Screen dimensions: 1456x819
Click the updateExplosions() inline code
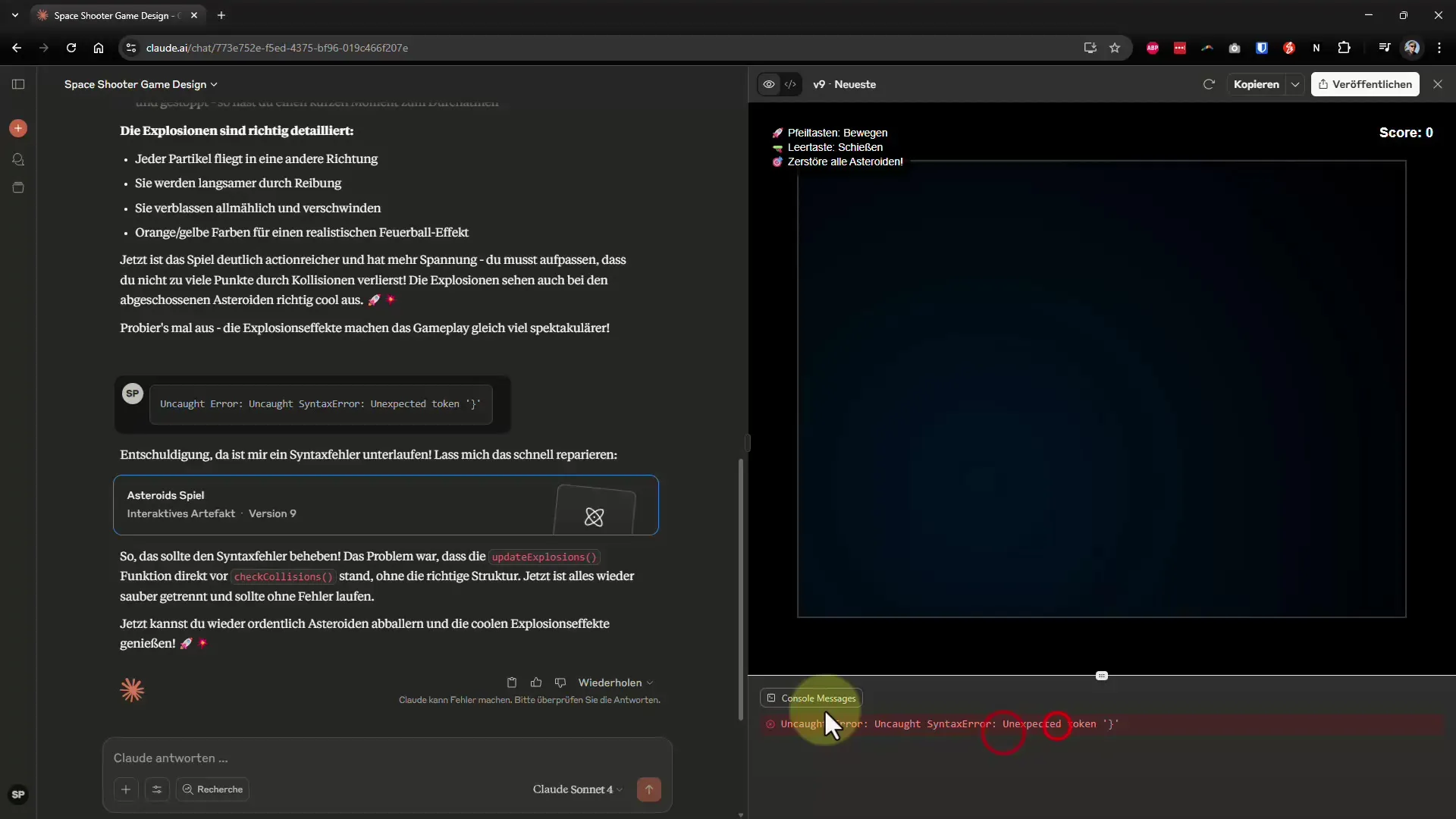coord(544,557)
